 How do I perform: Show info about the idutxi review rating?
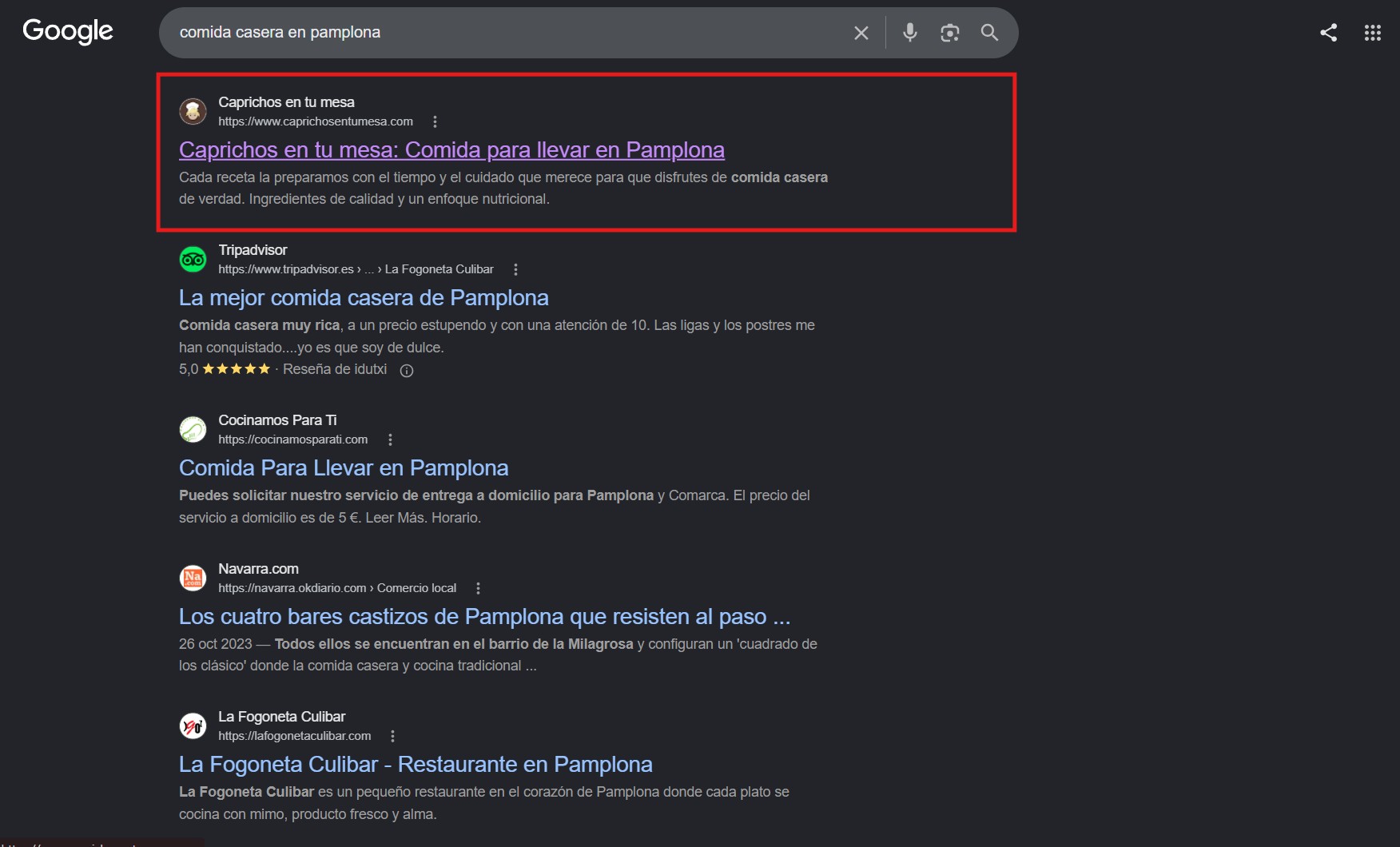coord(407,370)
